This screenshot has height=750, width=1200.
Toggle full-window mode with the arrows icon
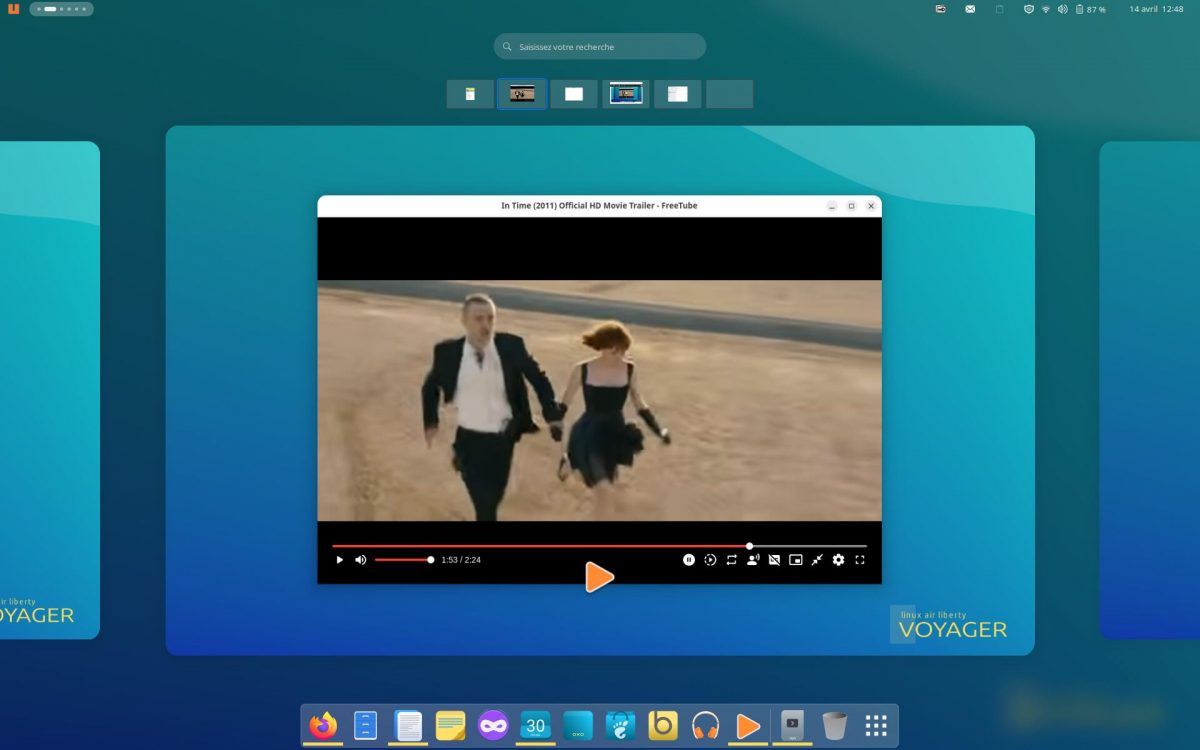coord(817,560)
